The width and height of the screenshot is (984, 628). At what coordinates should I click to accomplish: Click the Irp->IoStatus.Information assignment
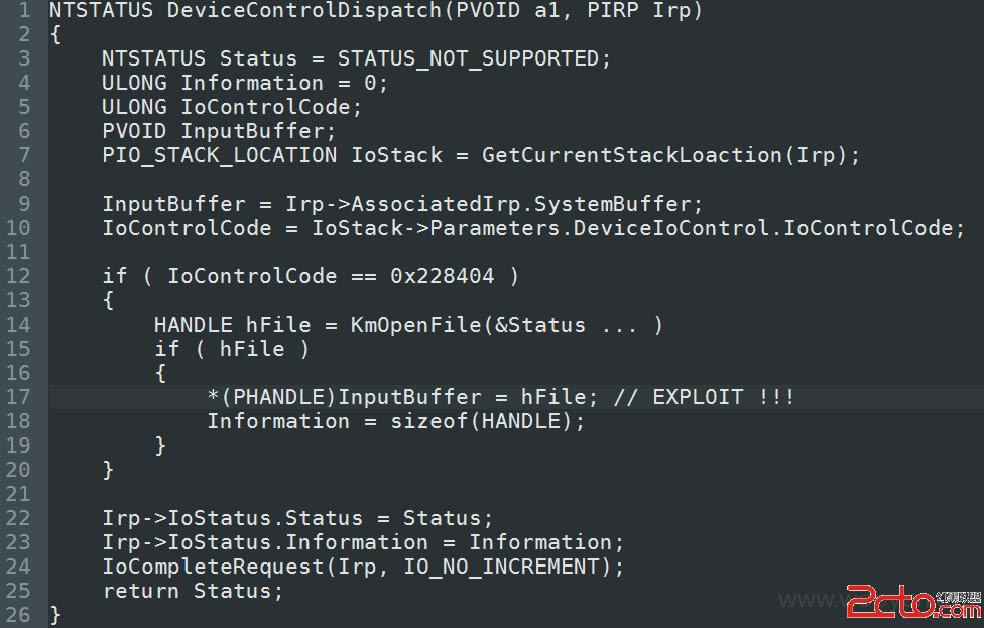362,542
